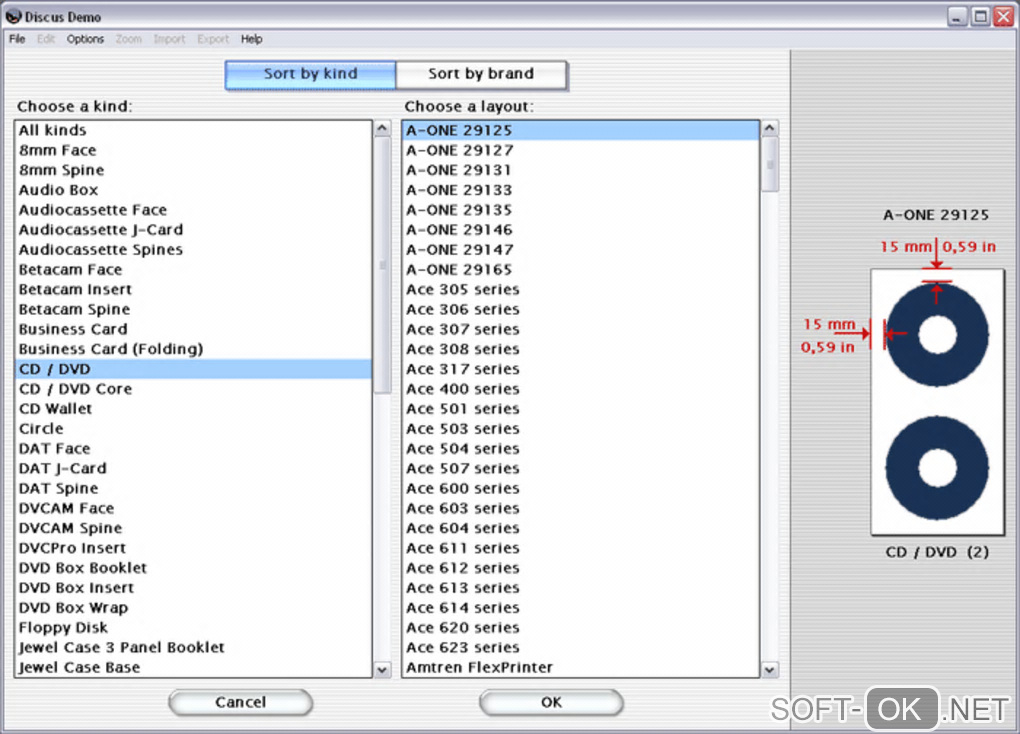The image size is (1020, 734).
Task: Select '8mm Face' kind
Action: 193,150
